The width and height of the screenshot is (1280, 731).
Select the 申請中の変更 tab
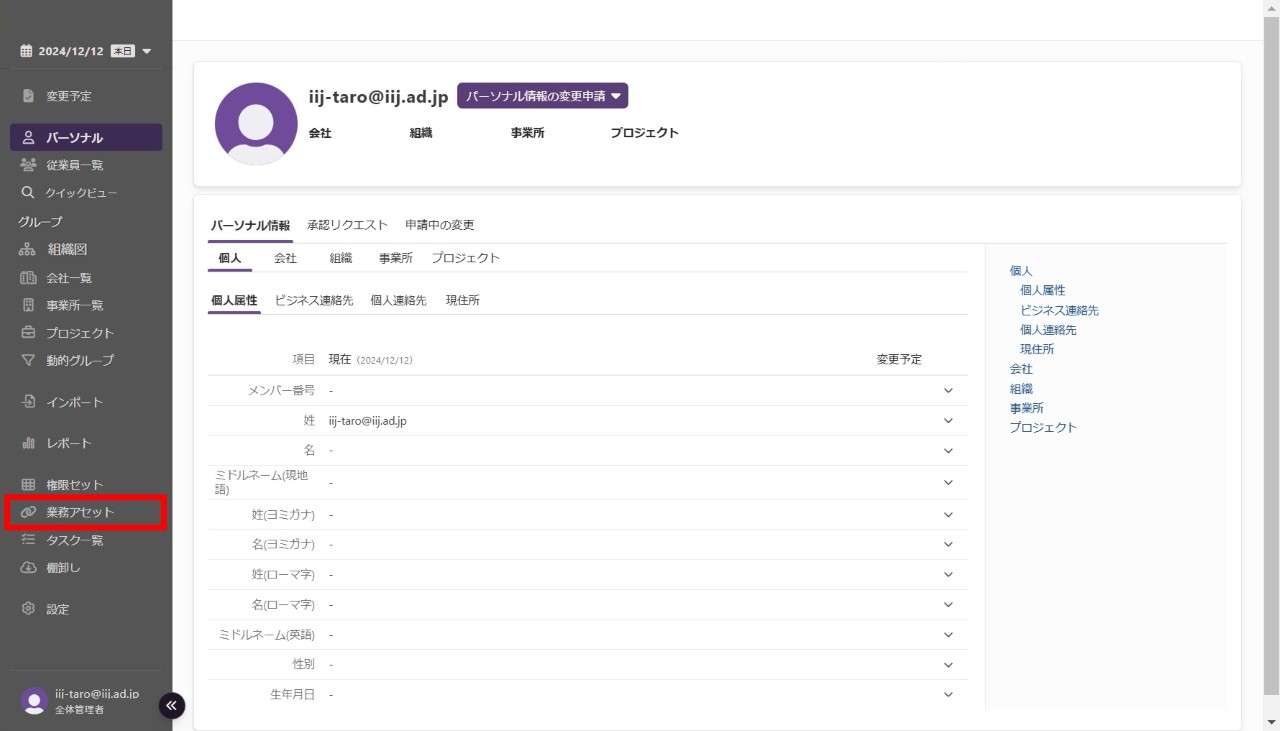tap(439, 225)
